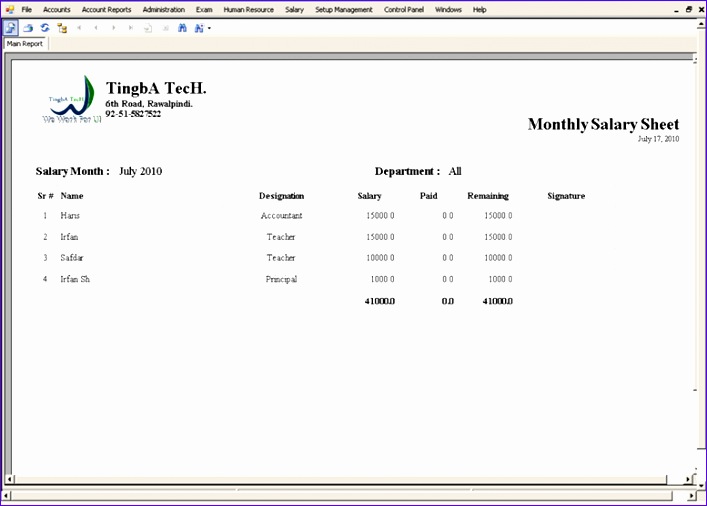Click the report viewer horizontal scroll right arrow

(x=689, y=479)
